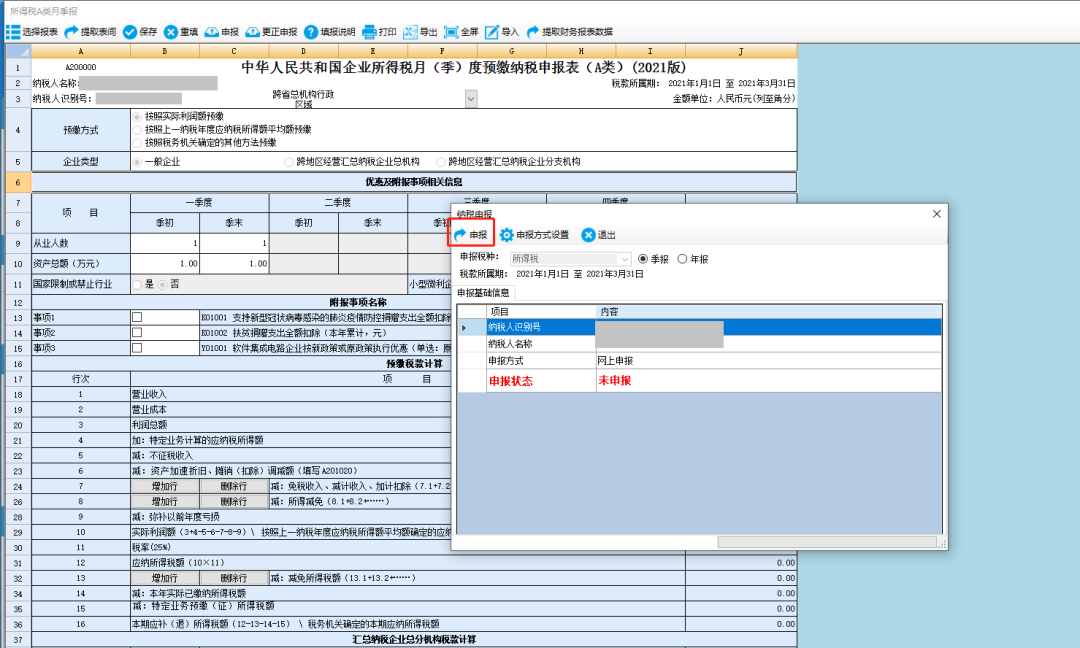Image resolution: width=1080 pixels, height=648 pixels.
Task: Select 季报 radio button
Action: click(x=654, y=259)
